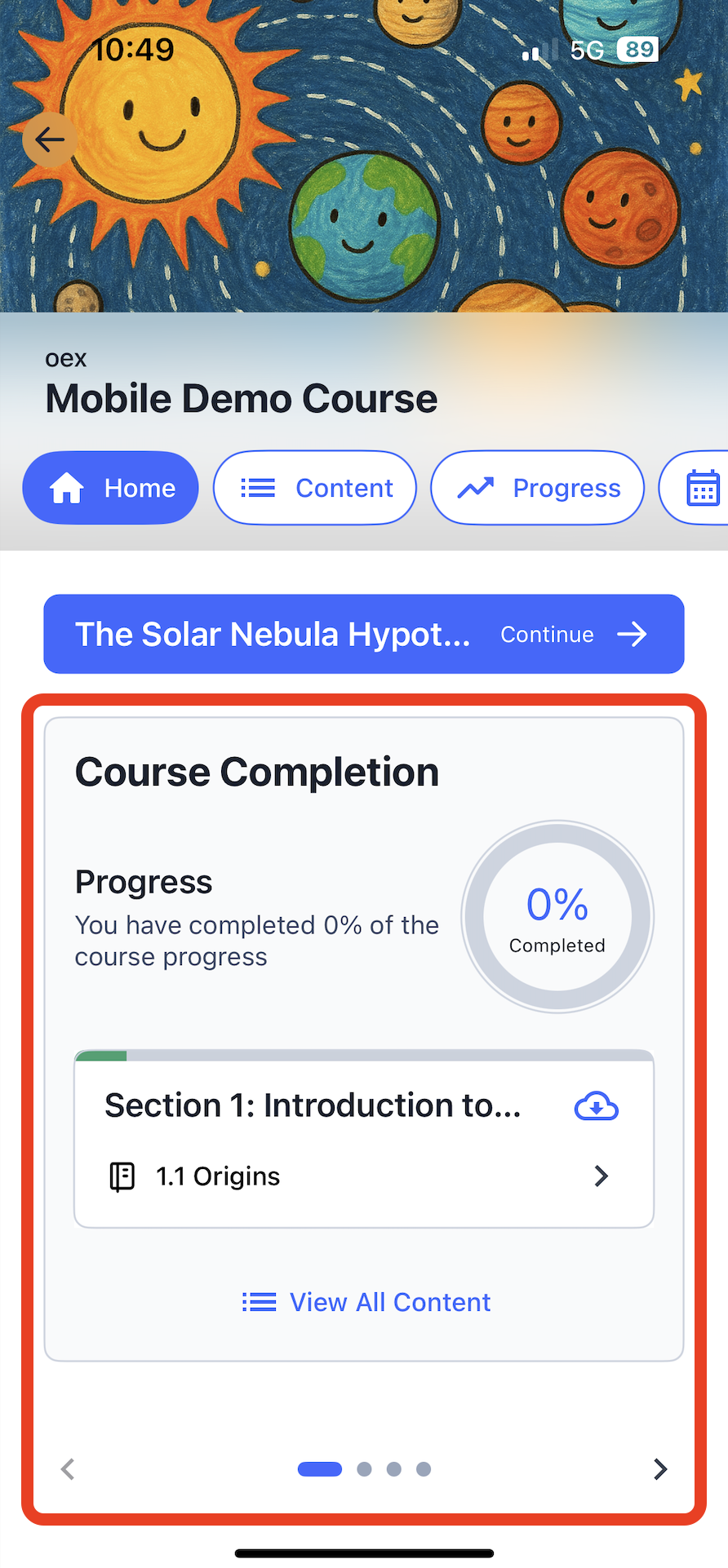This screenshot has width=728, height=1568.
Task: Tap the list icon beside View All Content
Action: coord(259,1302)
